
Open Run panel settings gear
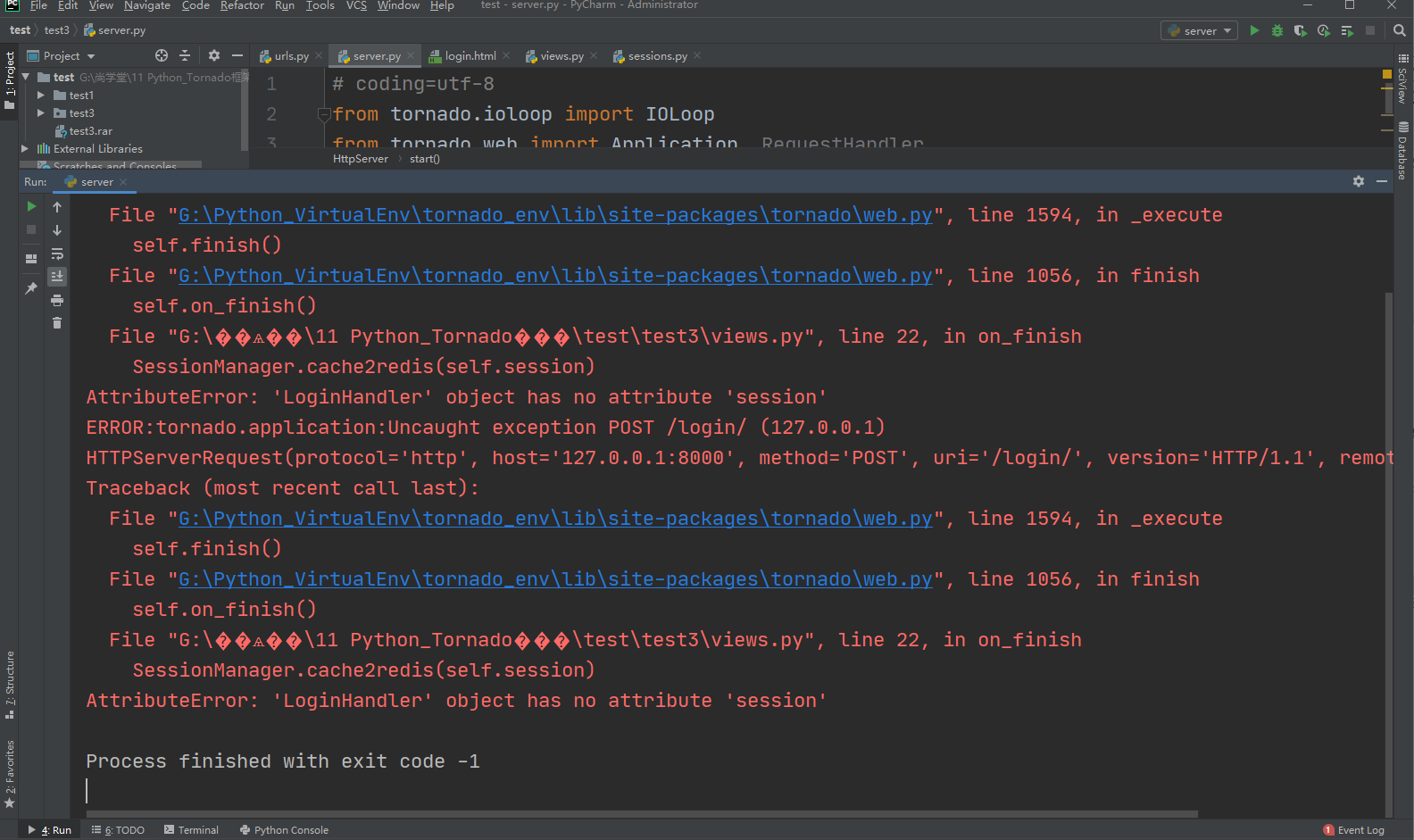[1359, 181]
